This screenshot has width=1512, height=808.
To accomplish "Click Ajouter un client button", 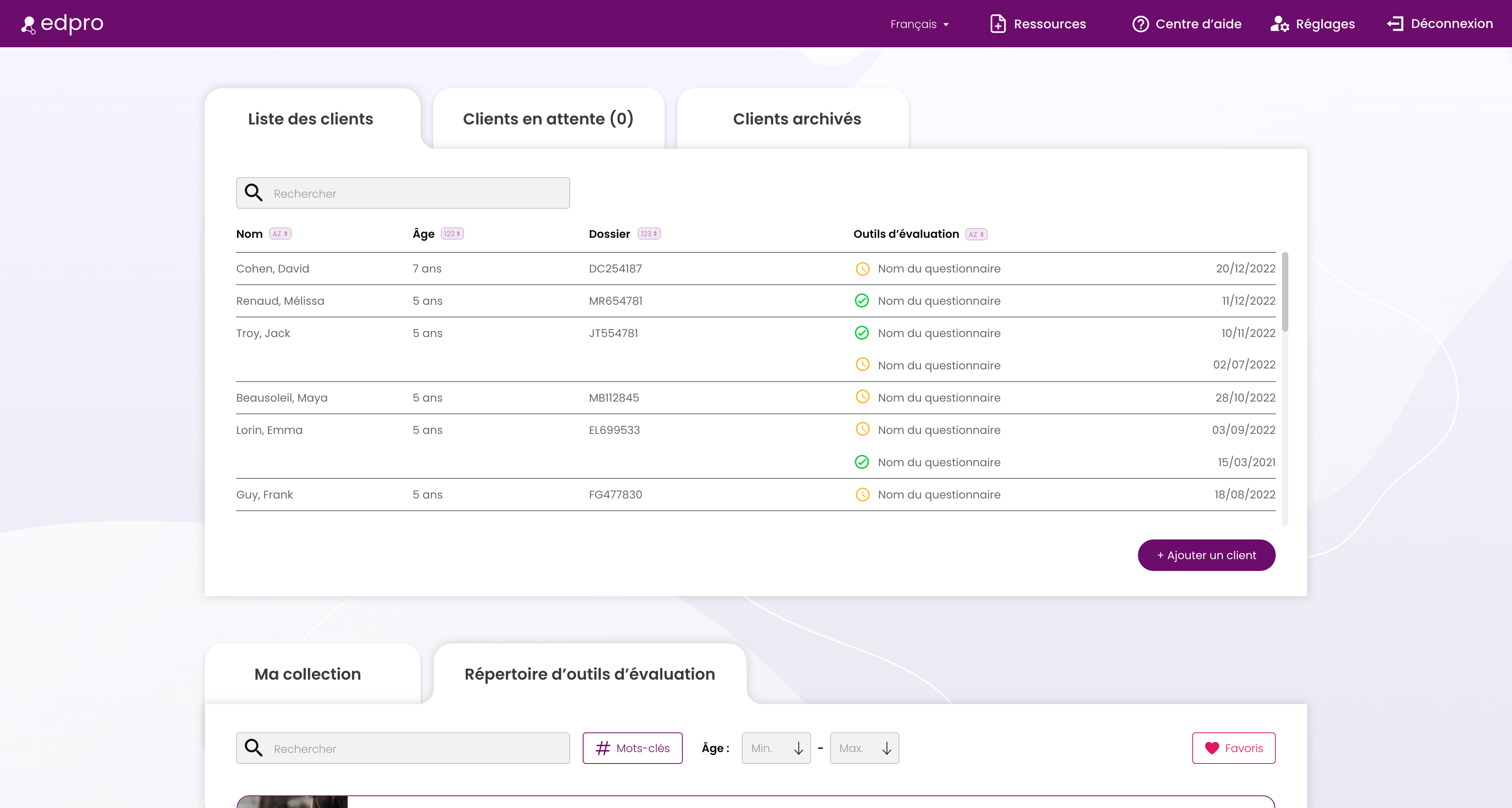I will pyautogui.click(x=1206, y=555).
